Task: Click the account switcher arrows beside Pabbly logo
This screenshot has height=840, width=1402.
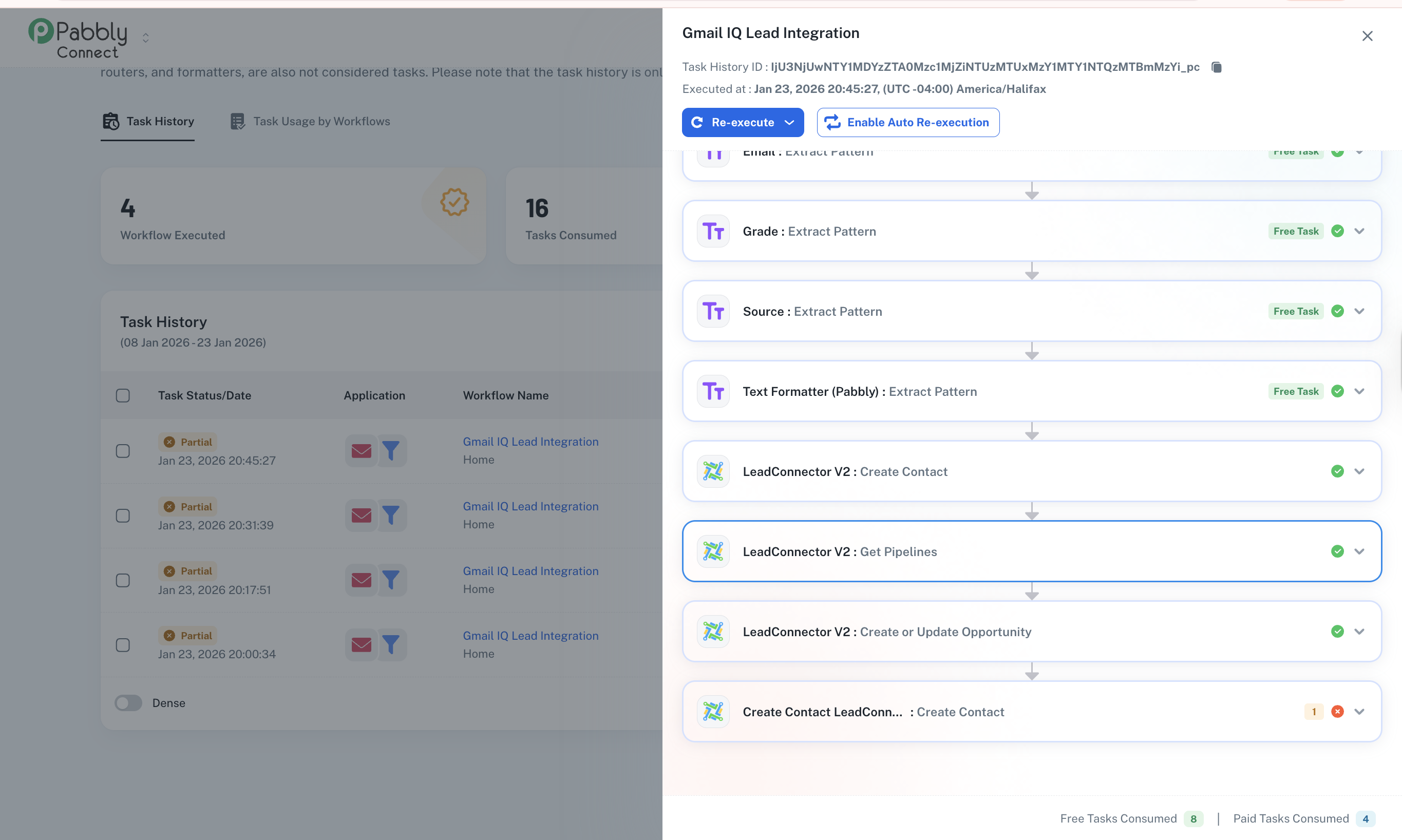Action: (x=145, y=38)
